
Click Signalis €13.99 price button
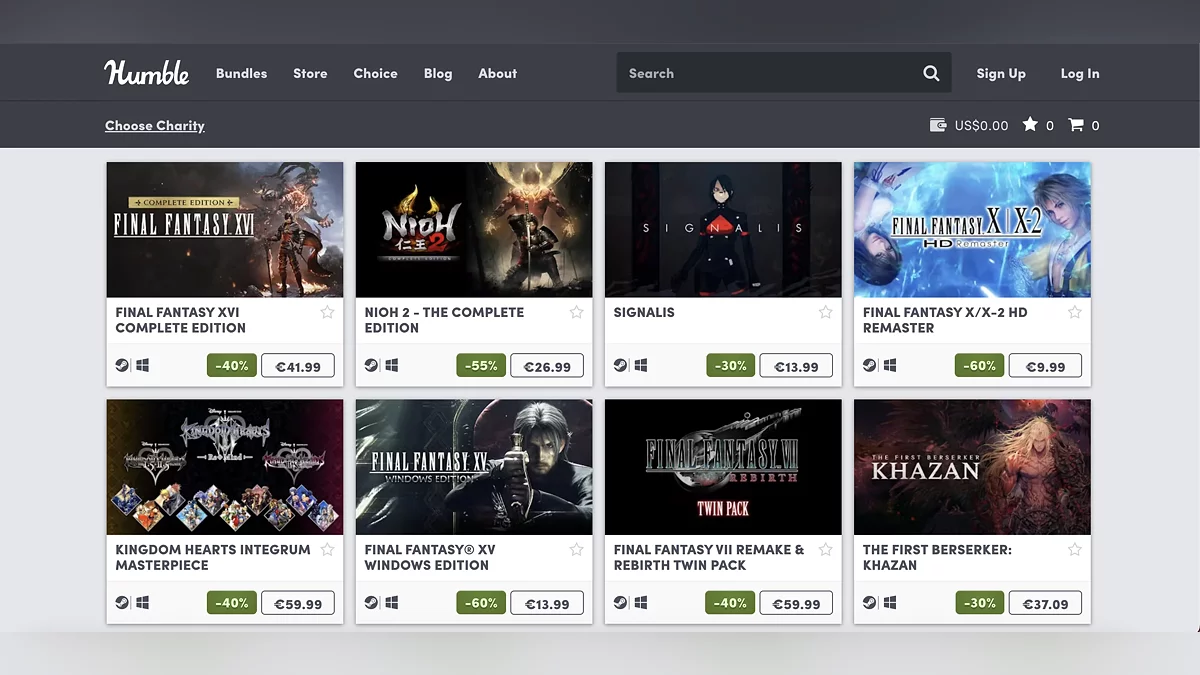point(796,366)
